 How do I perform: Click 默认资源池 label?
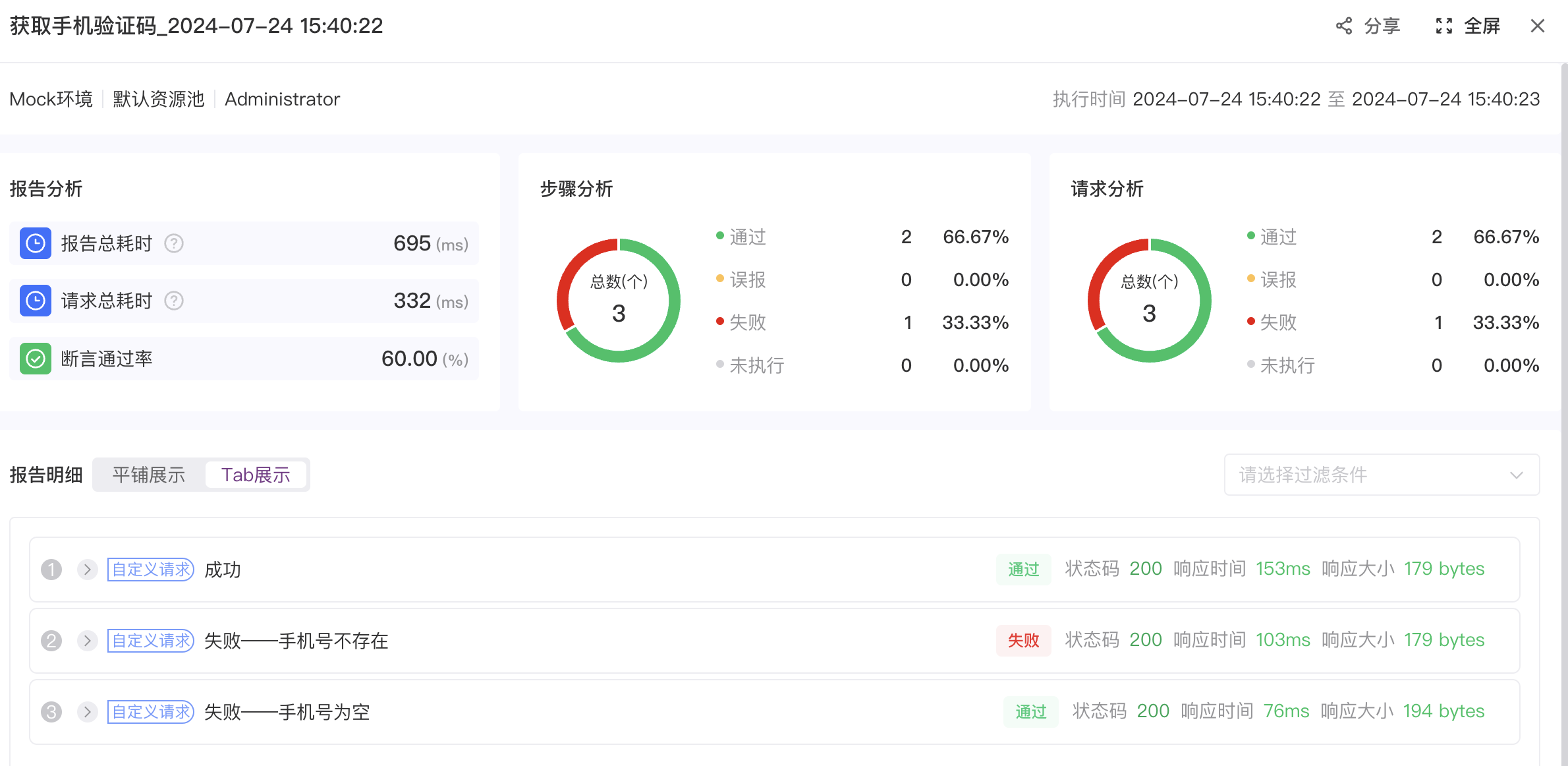point(159,99)
